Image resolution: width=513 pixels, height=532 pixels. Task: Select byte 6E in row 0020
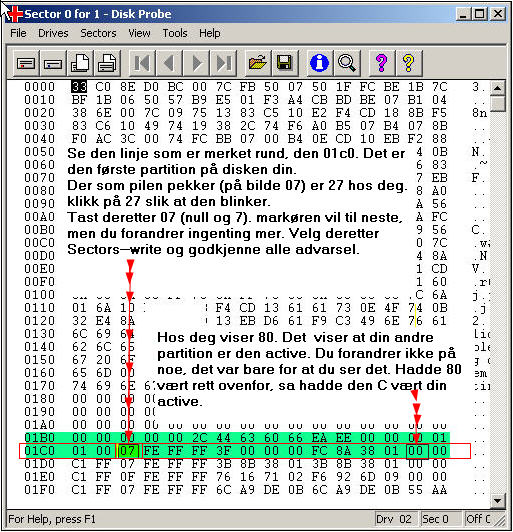[x=103, y=113]
